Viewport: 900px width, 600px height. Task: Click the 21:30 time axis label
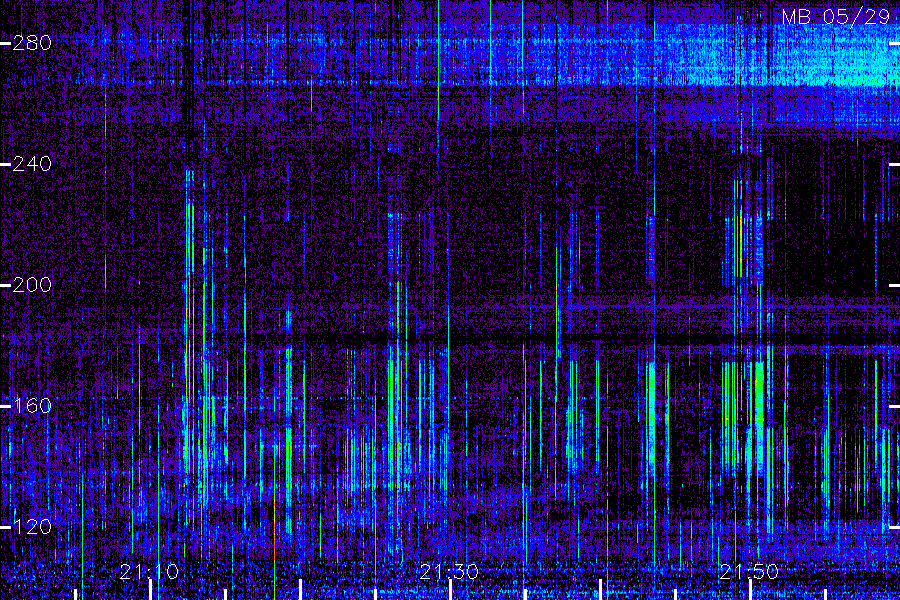point(449,572)
